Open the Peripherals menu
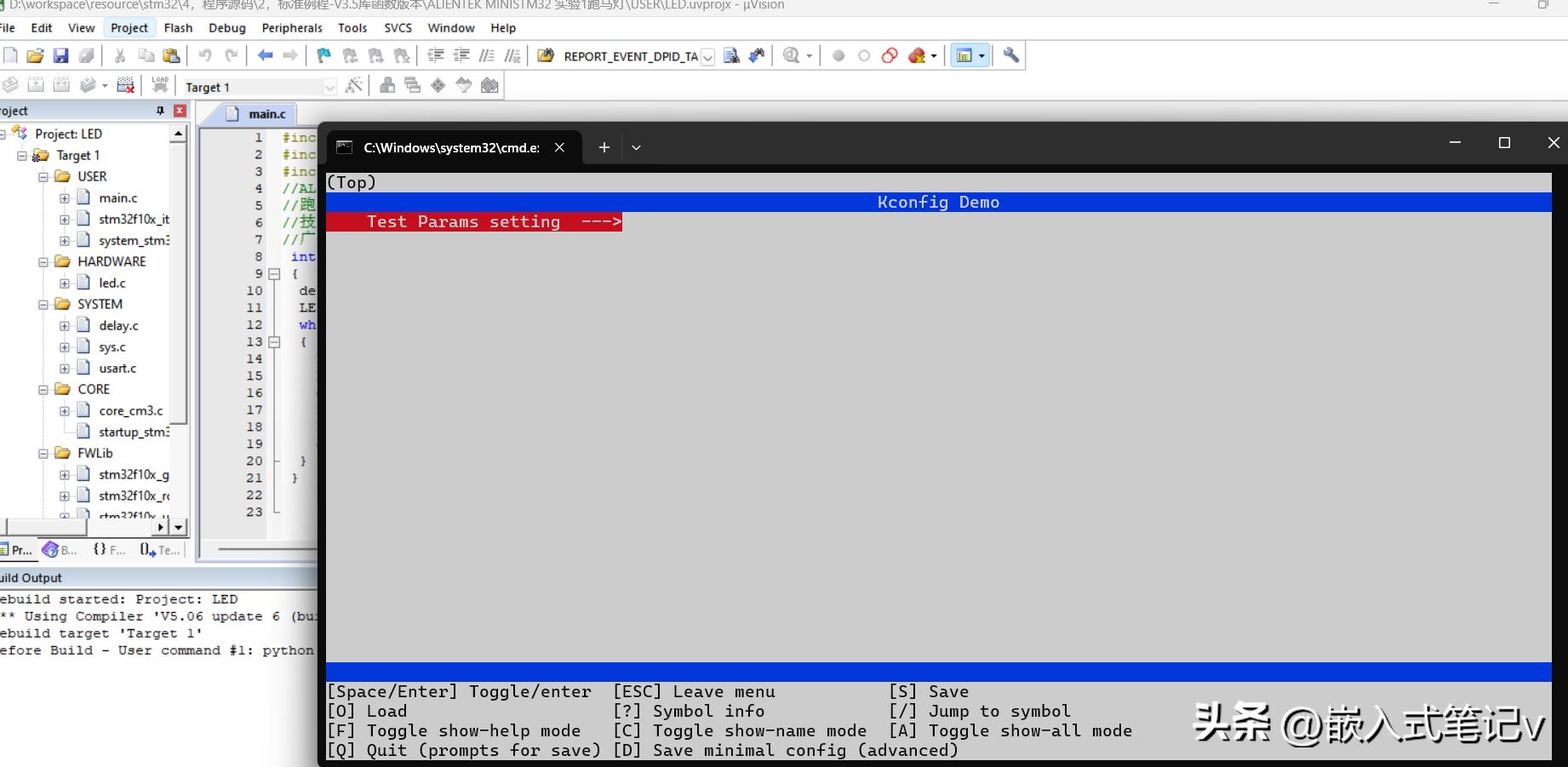1568x767 pixels. coord(292,27)
